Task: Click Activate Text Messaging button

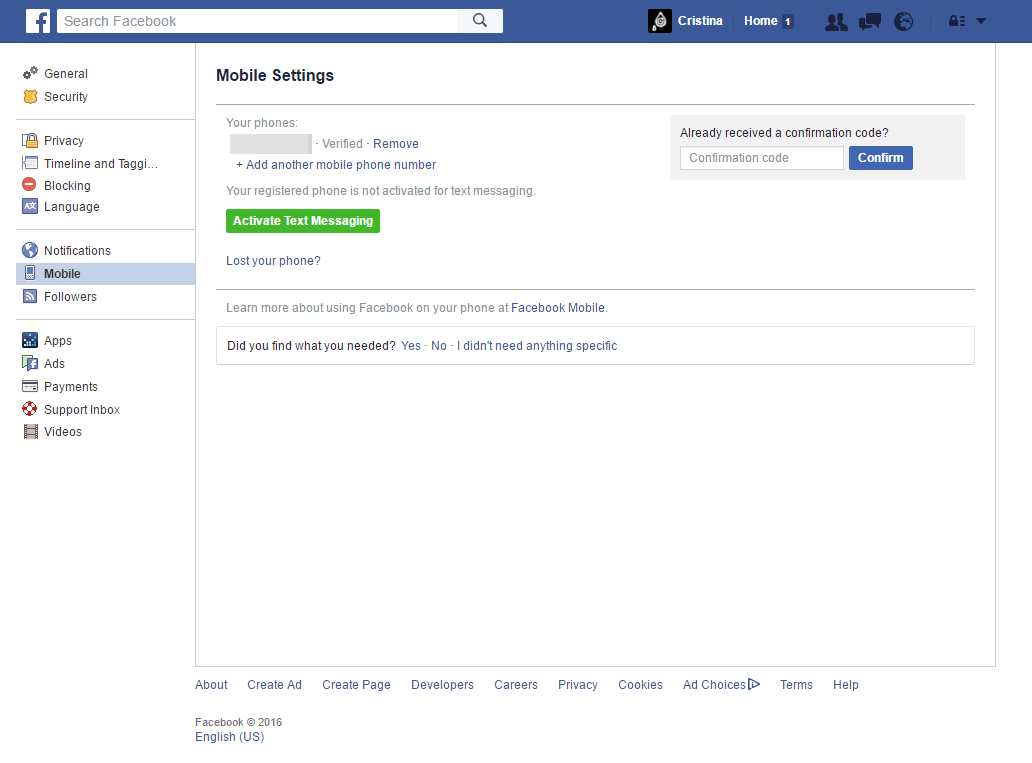Action: coord(303,221)
